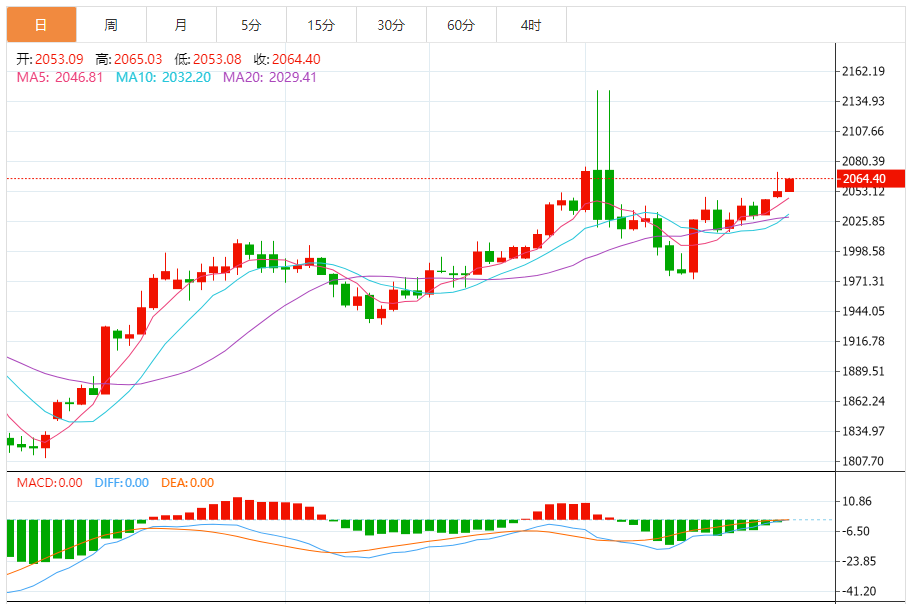
Task: Click the 1807.70 price axis label
Action: (863, 461)
